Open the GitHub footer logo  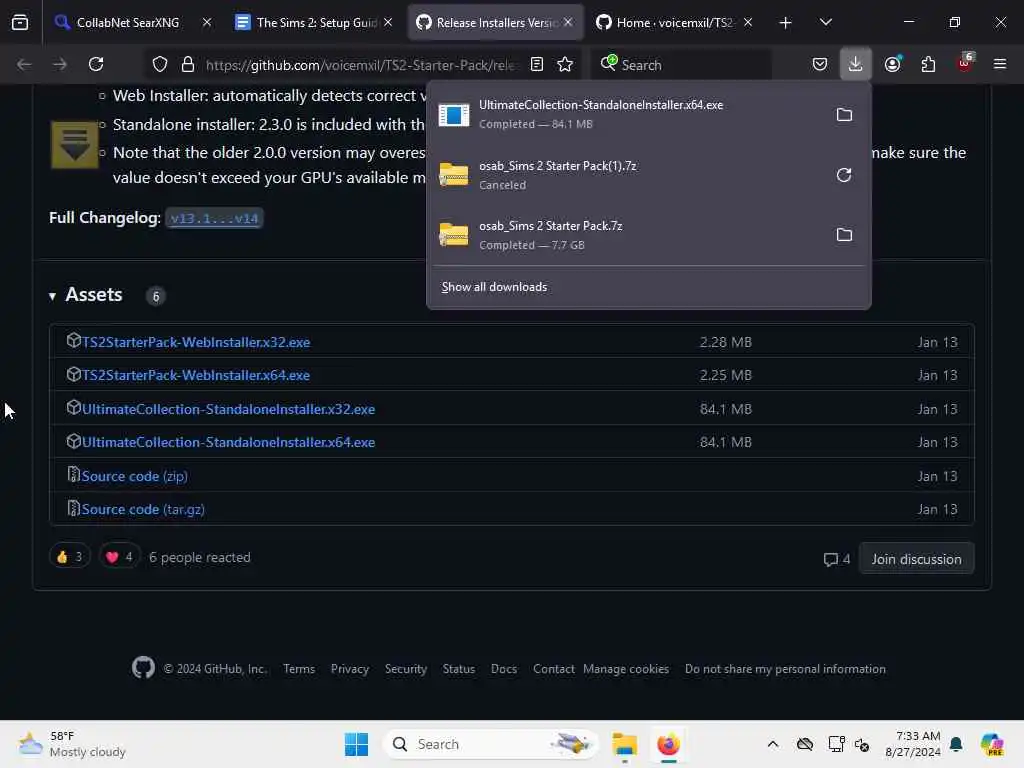pos(143,668)
